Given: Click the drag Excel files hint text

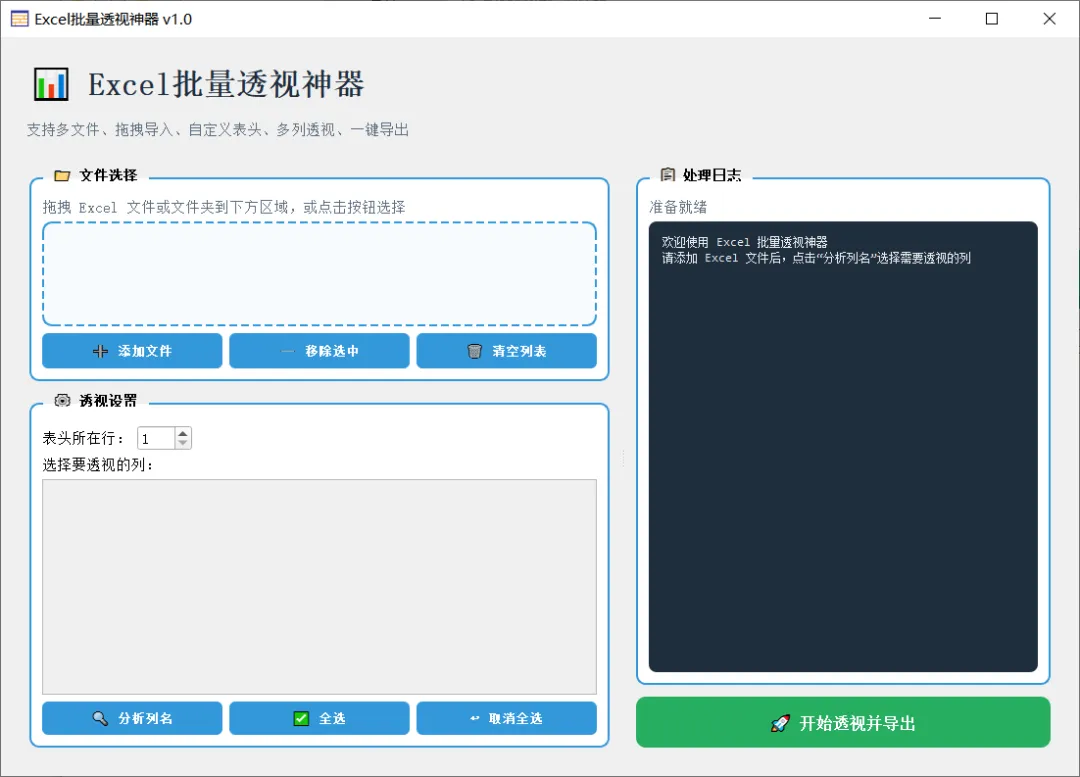Looking at the screenshot, I should [x=224, y=207].
